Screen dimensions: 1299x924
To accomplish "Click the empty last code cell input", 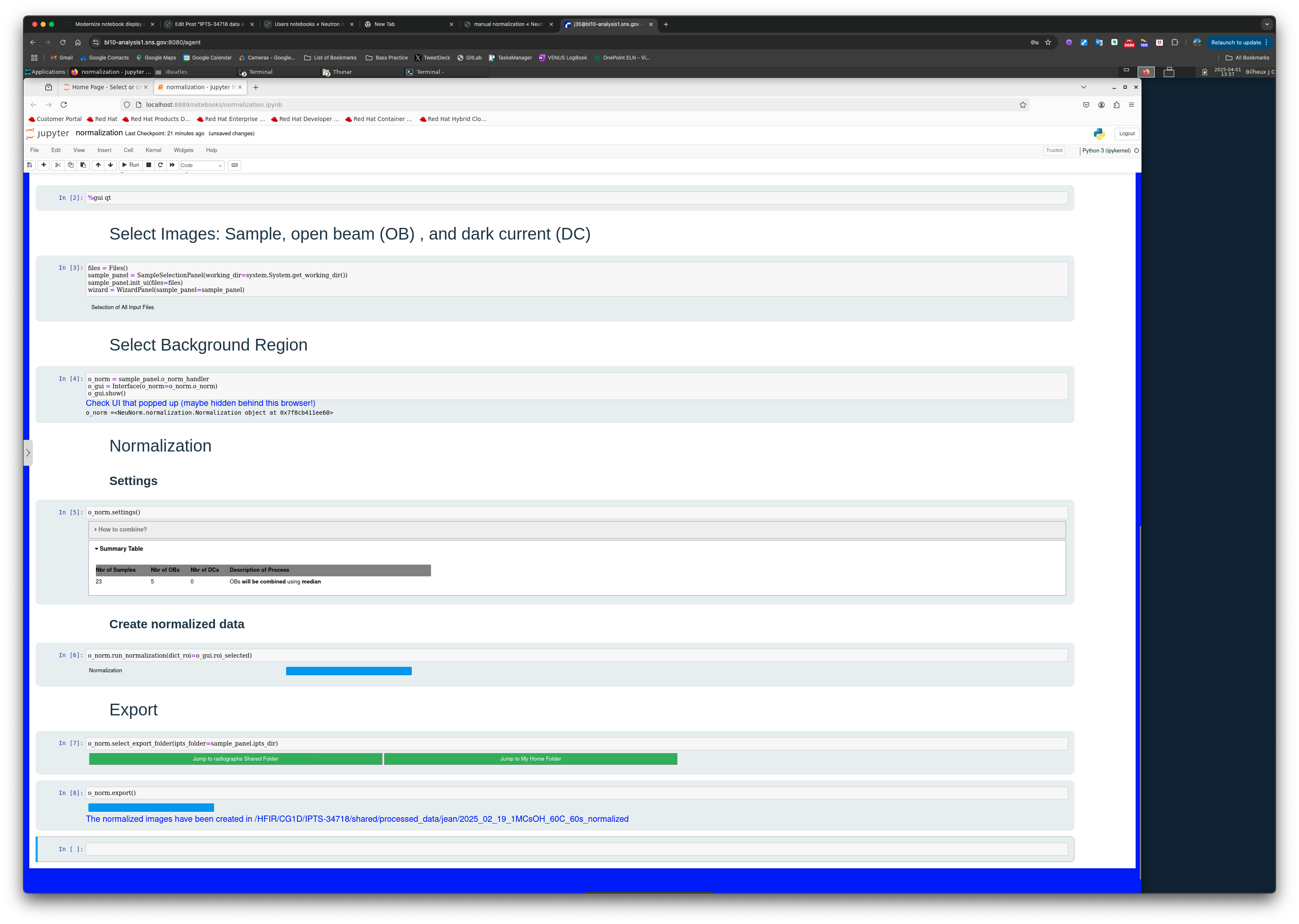I will [576, 849].
